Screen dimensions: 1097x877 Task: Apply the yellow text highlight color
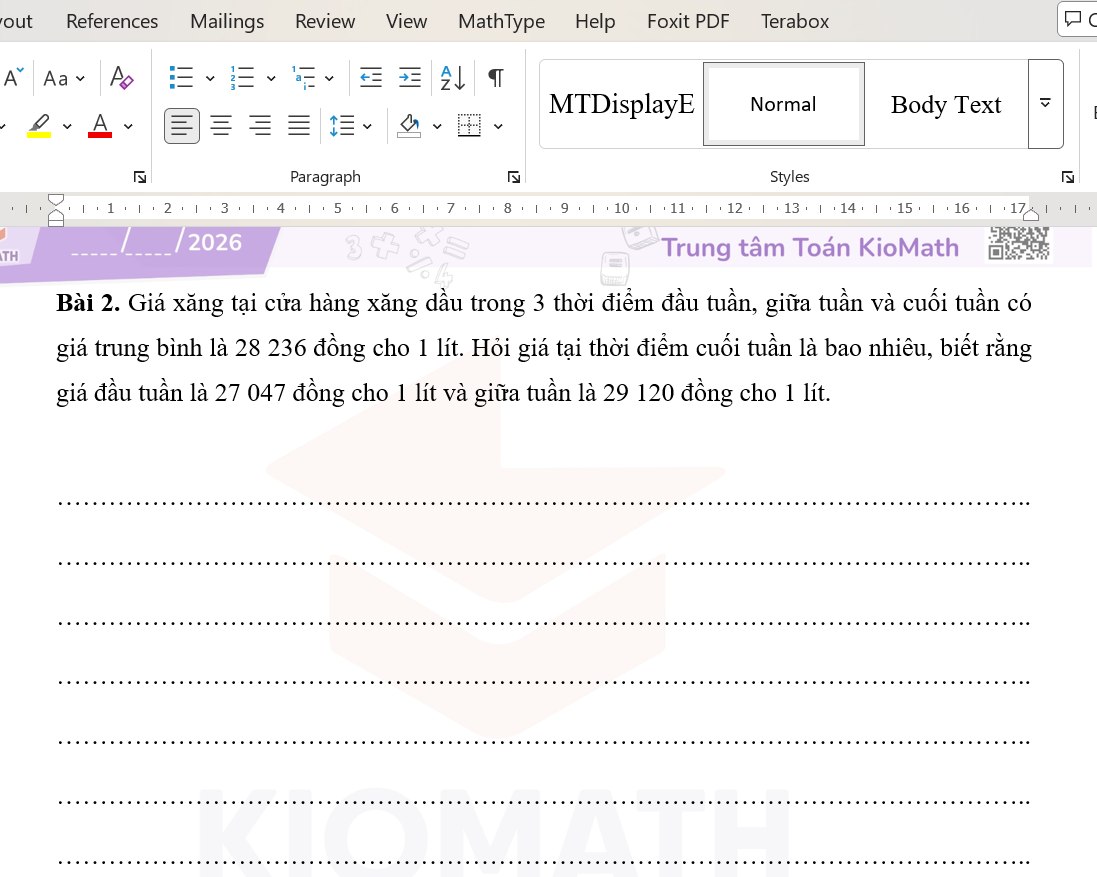click(39, 126)
